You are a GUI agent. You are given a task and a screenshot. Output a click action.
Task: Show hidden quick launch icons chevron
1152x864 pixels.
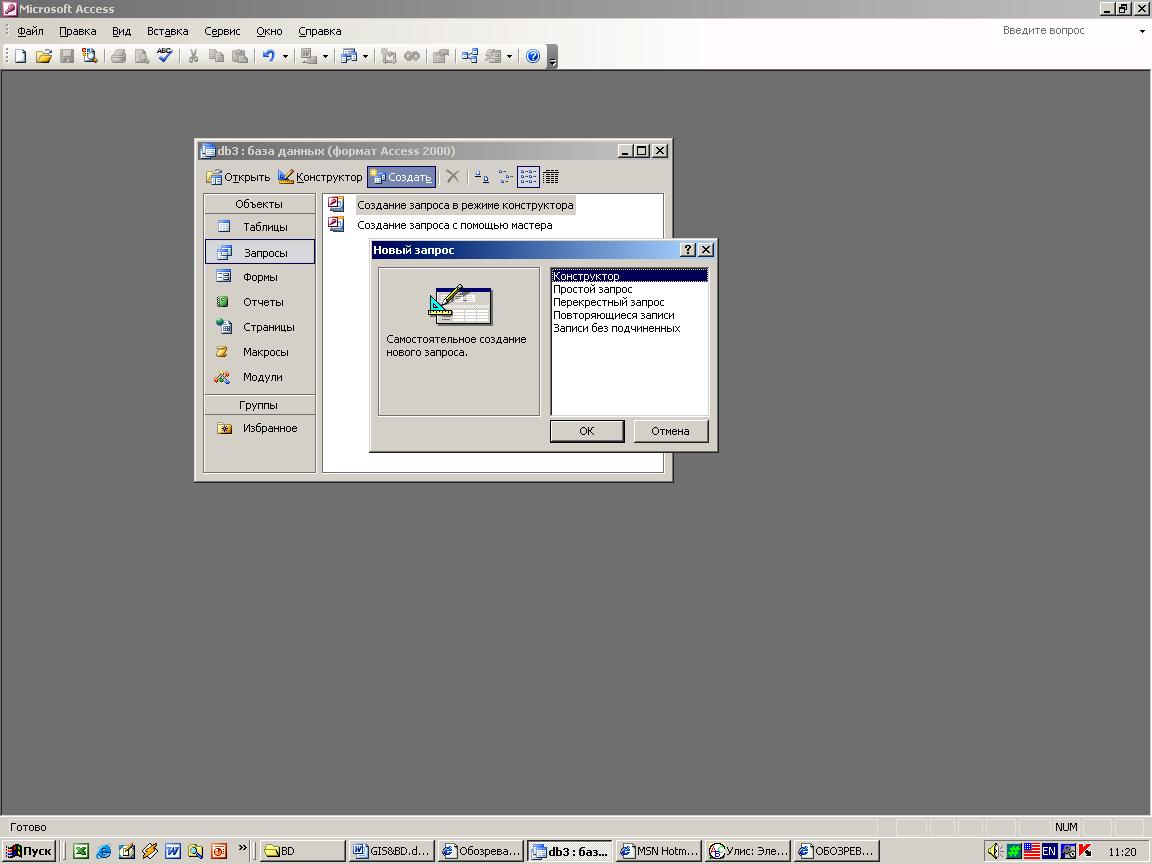click(x=243, y=848)
